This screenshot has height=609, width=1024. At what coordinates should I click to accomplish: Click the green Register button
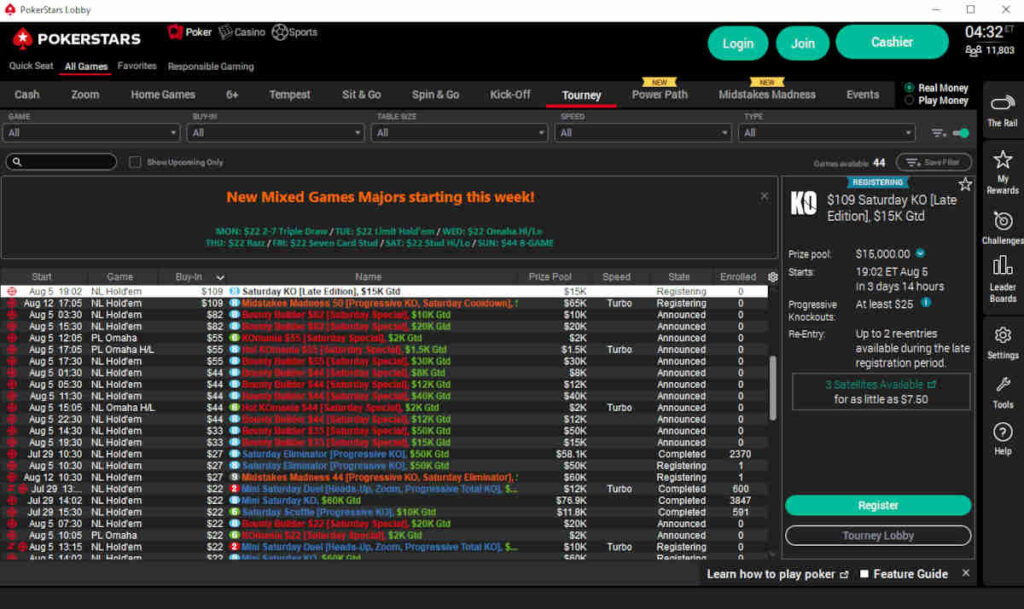(x=877, y=506)
